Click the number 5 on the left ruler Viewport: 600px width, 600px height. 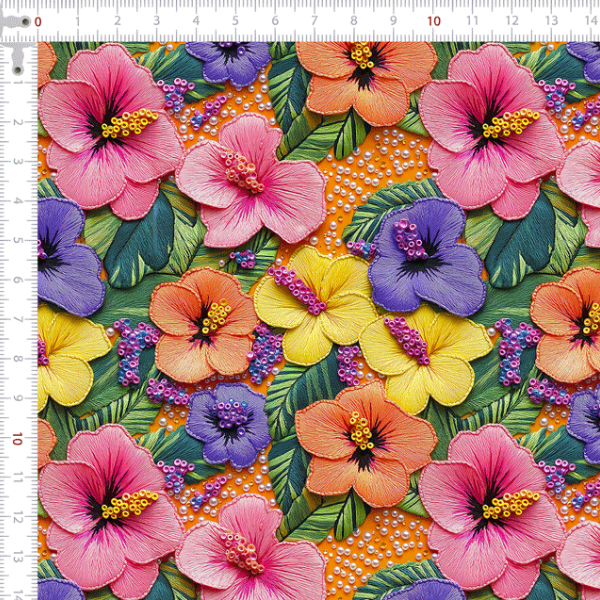(17, 240)
